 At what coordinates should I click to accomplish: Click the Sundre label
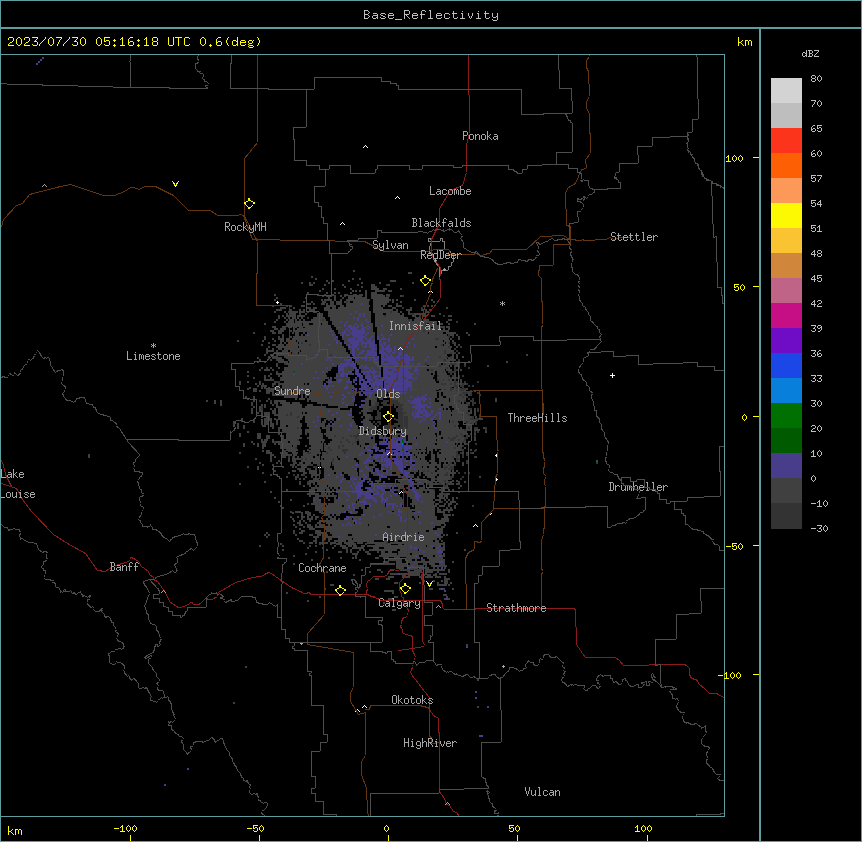click(x=292, y=391)
